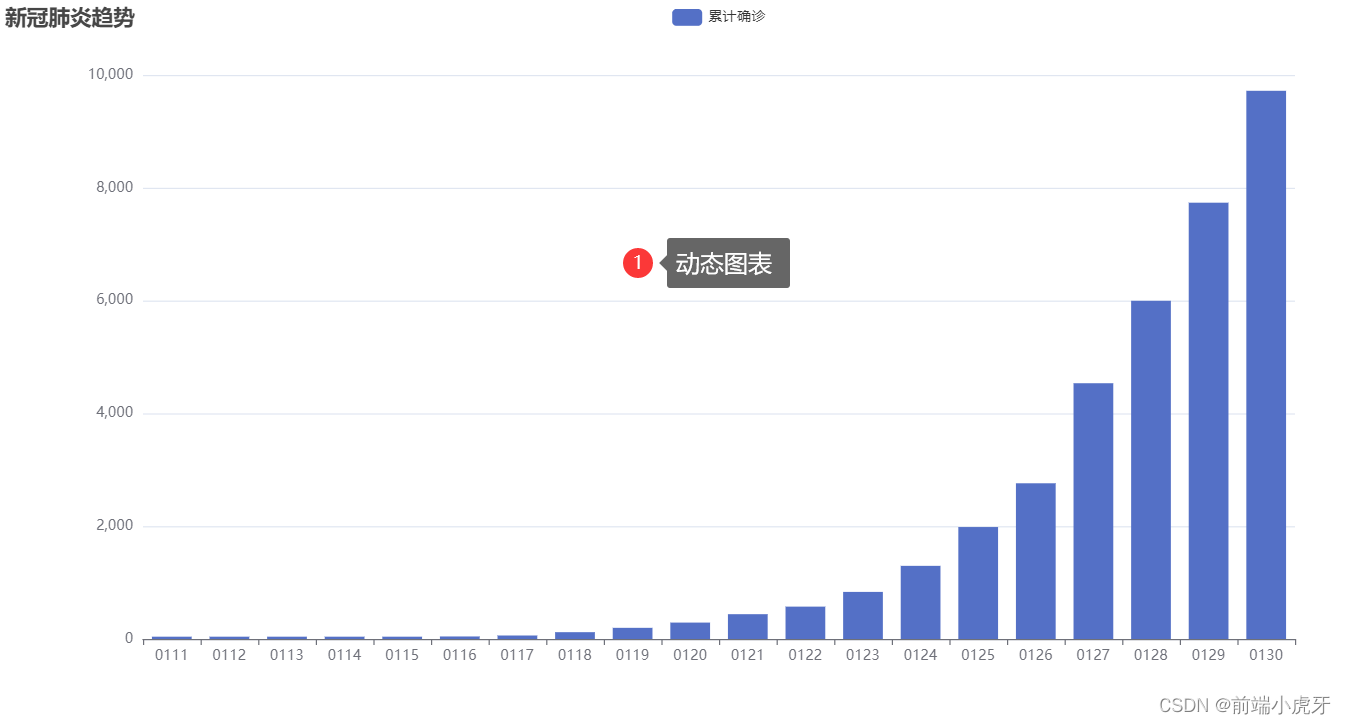Click x-axis label 0120
Image resolution: width=1346 pixels, height=724 pixels.
[x=690, y=655]
